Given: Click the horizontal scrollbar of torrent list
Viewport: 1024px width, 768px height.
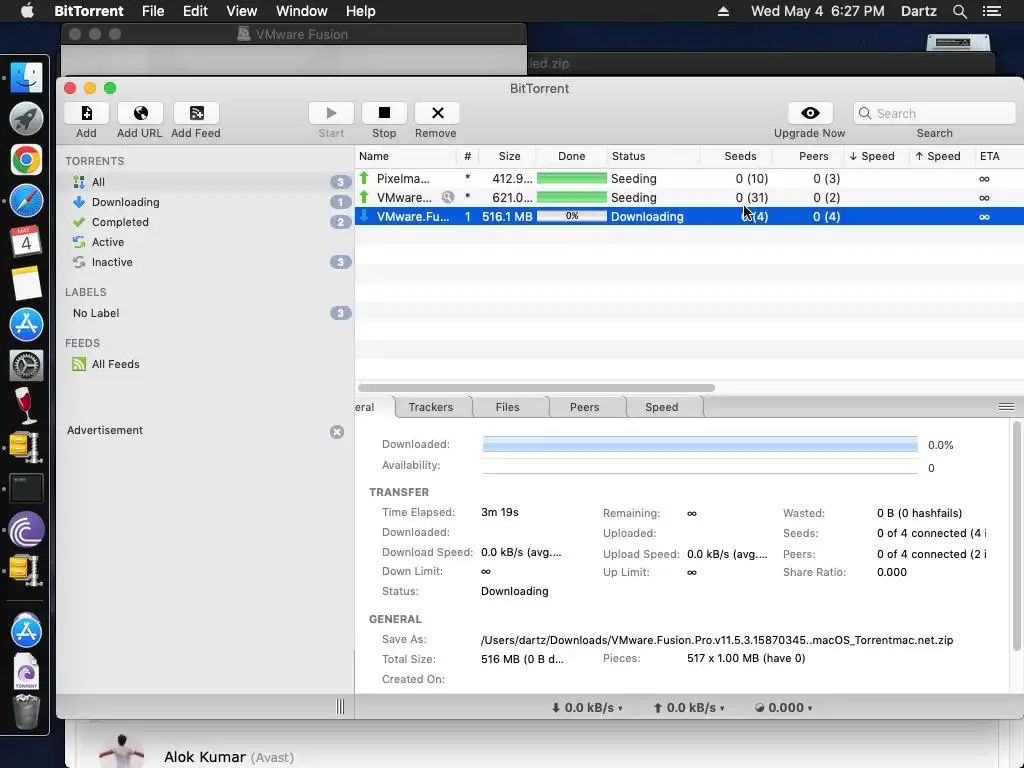Looking at the screenshot, I should pyautogui.click(x=536, y=388).
